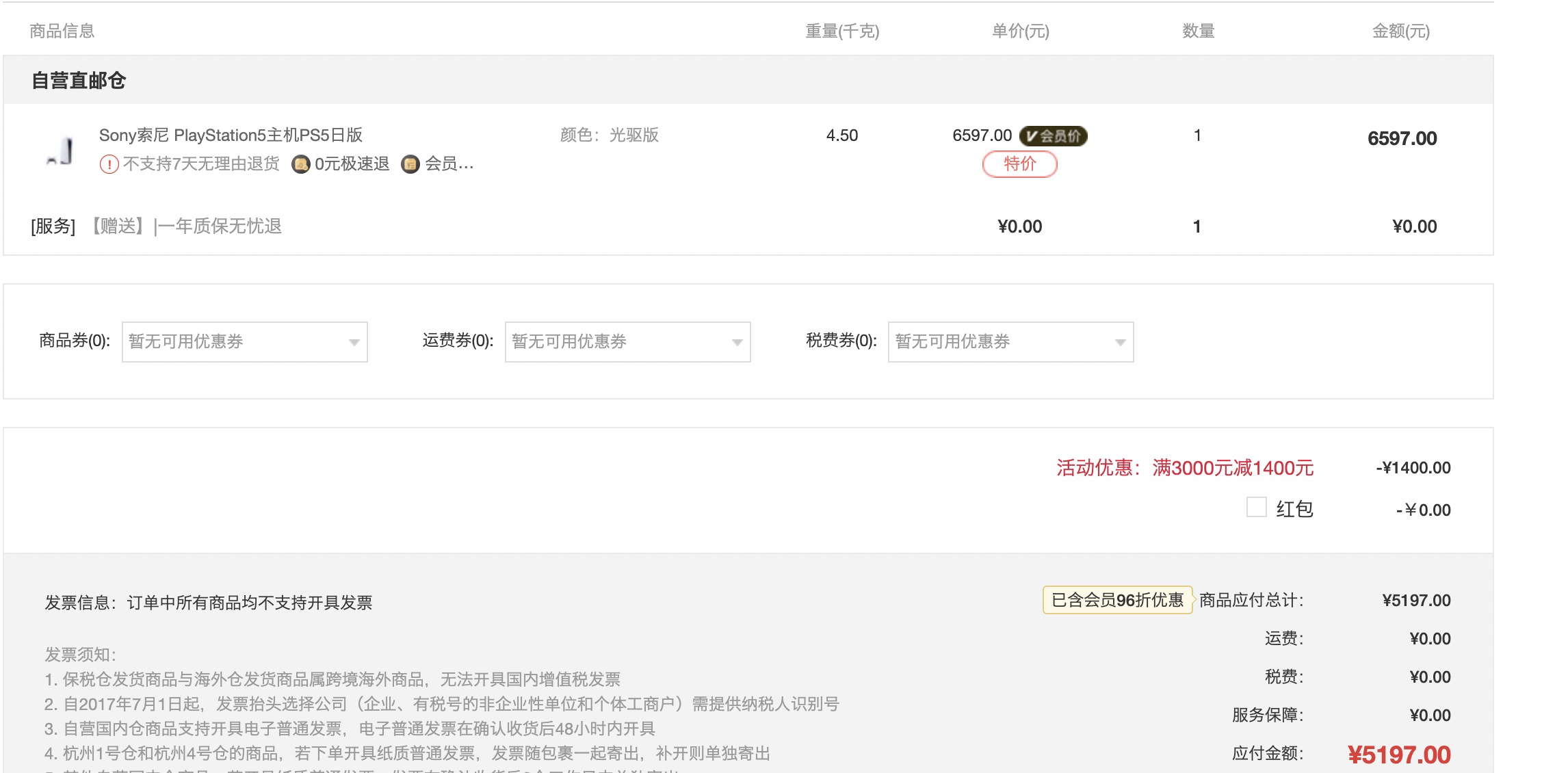
Task: Click the 颜色：光驱版 variant text
Action: (610, 135)
